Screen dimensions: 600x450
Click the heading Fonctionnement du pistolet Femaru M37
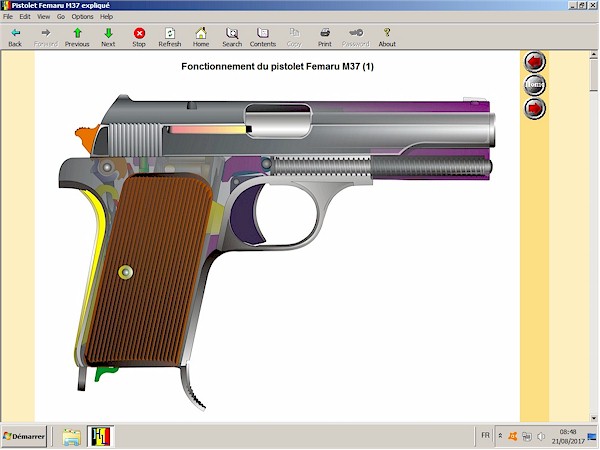pos(277,67)
